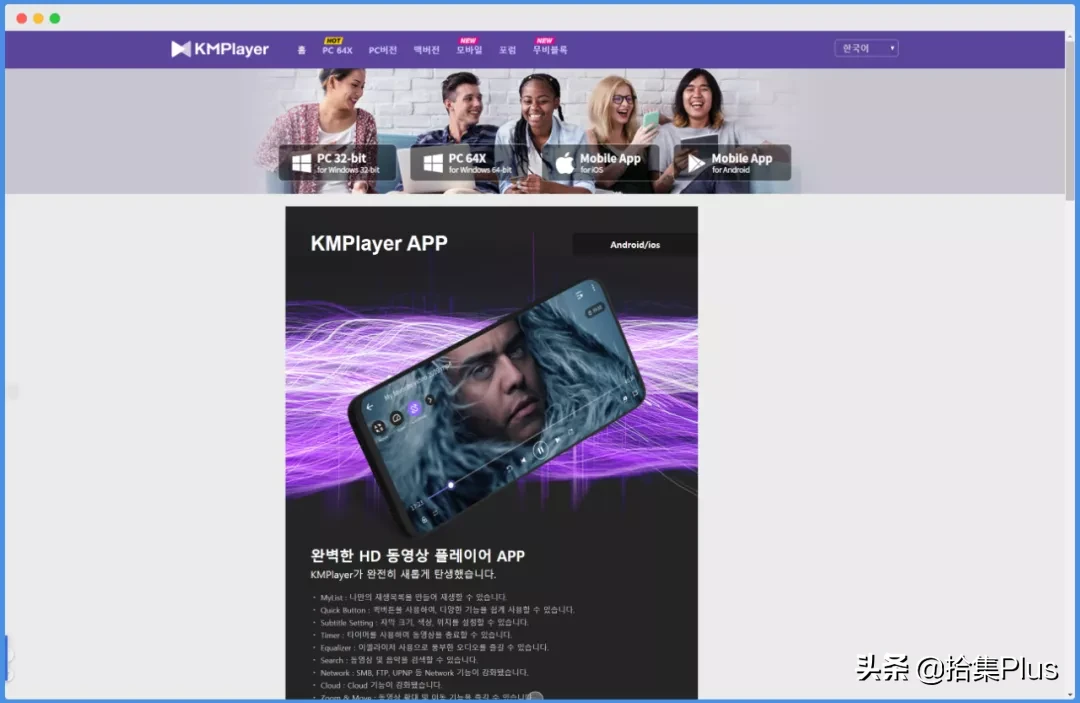Toggle the Android/ios selector in the app section
This screenshot has width=1080, height=703.
tap(633, 243)
